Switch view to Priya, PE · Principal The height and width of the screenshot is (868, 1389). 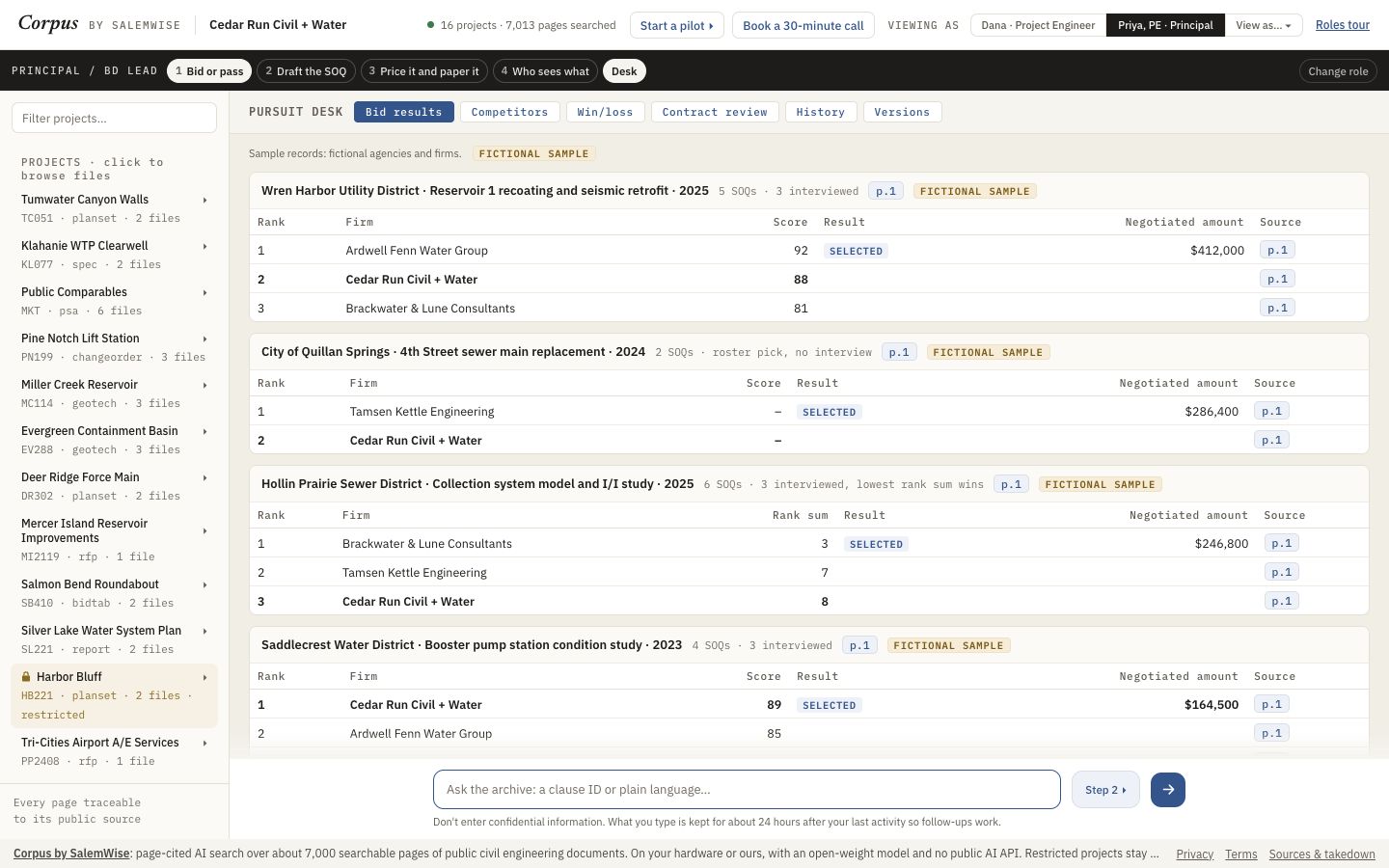(x=1165, y=25)
